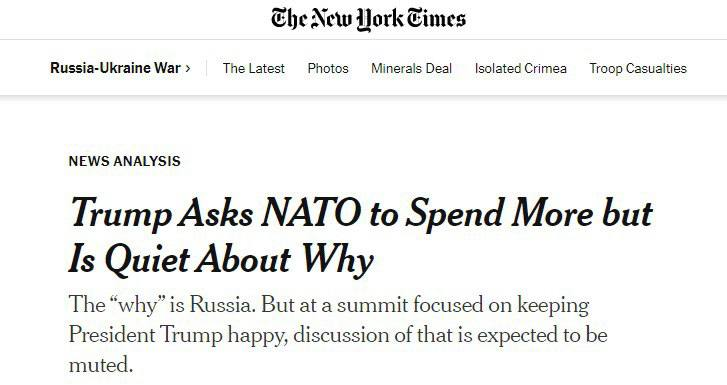Click "Is Quiet About Why" headline line
The width and height of the screenshot is (727, 385).
221,259
